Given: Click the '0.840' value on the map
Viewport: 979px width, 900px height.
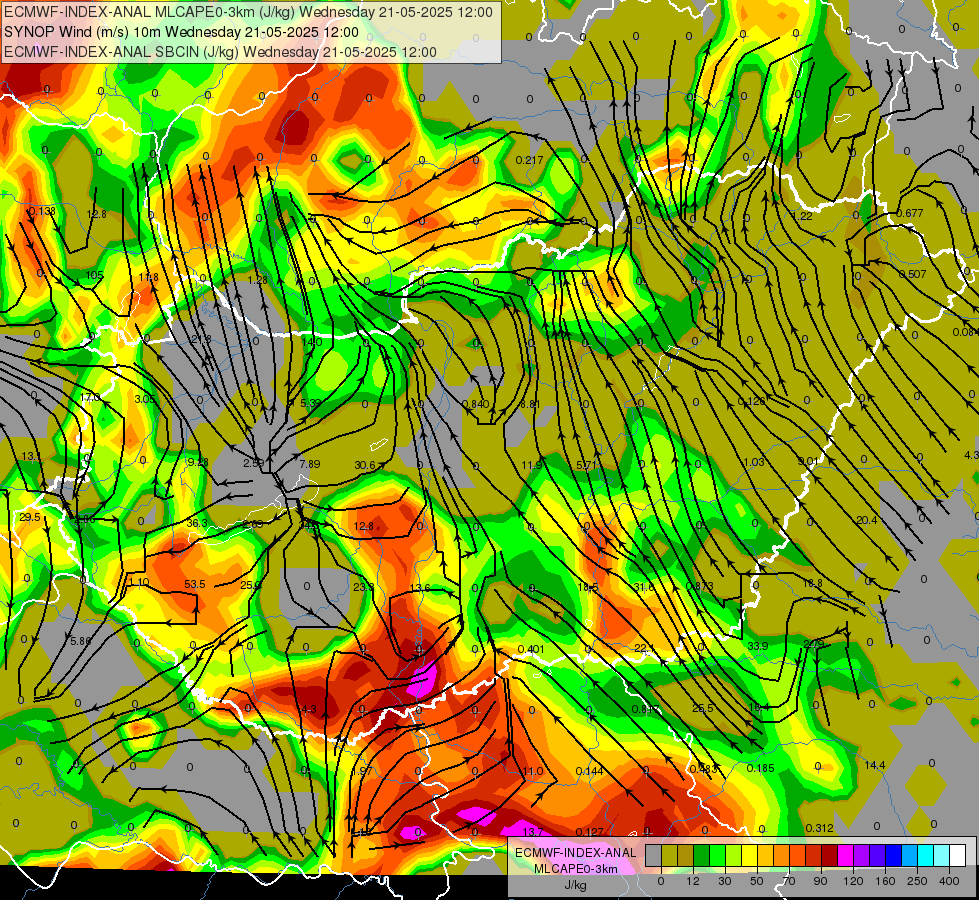Looking at the screenshot, I should click(476, 404).
